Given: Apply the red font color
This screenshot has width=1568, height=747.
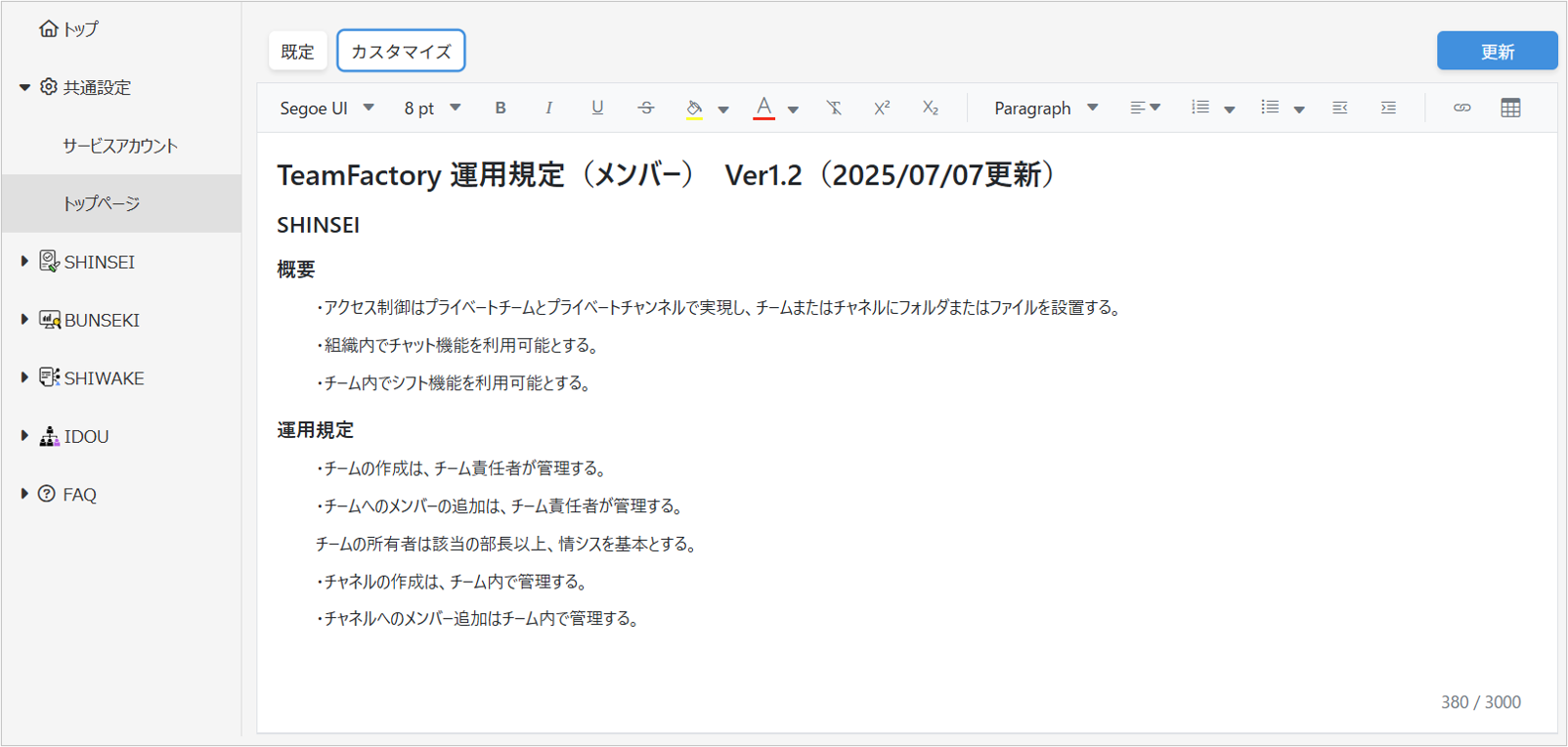Looking at the screenshot, I should pos(763,108).
